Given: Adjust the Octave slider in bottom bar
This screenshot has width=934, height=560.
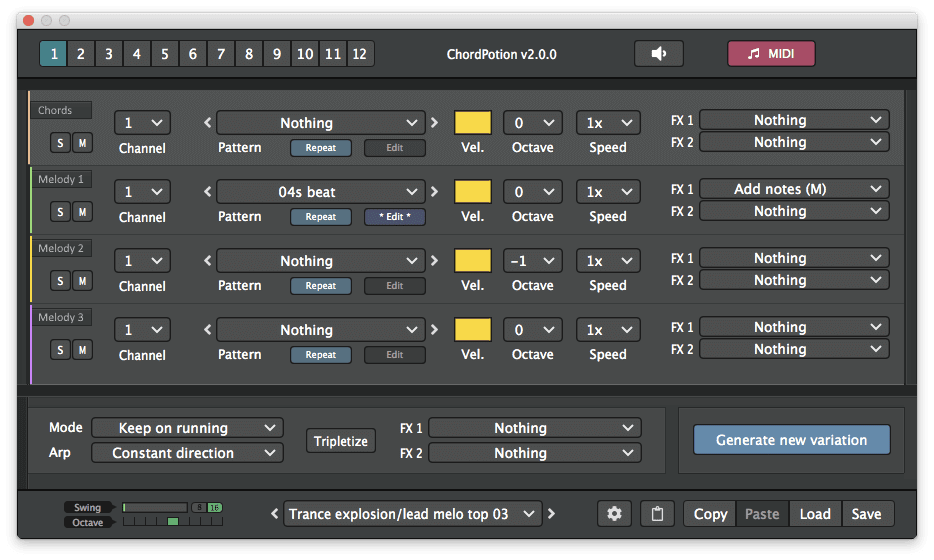Looking at the screenshot, I should coord(173,521).
